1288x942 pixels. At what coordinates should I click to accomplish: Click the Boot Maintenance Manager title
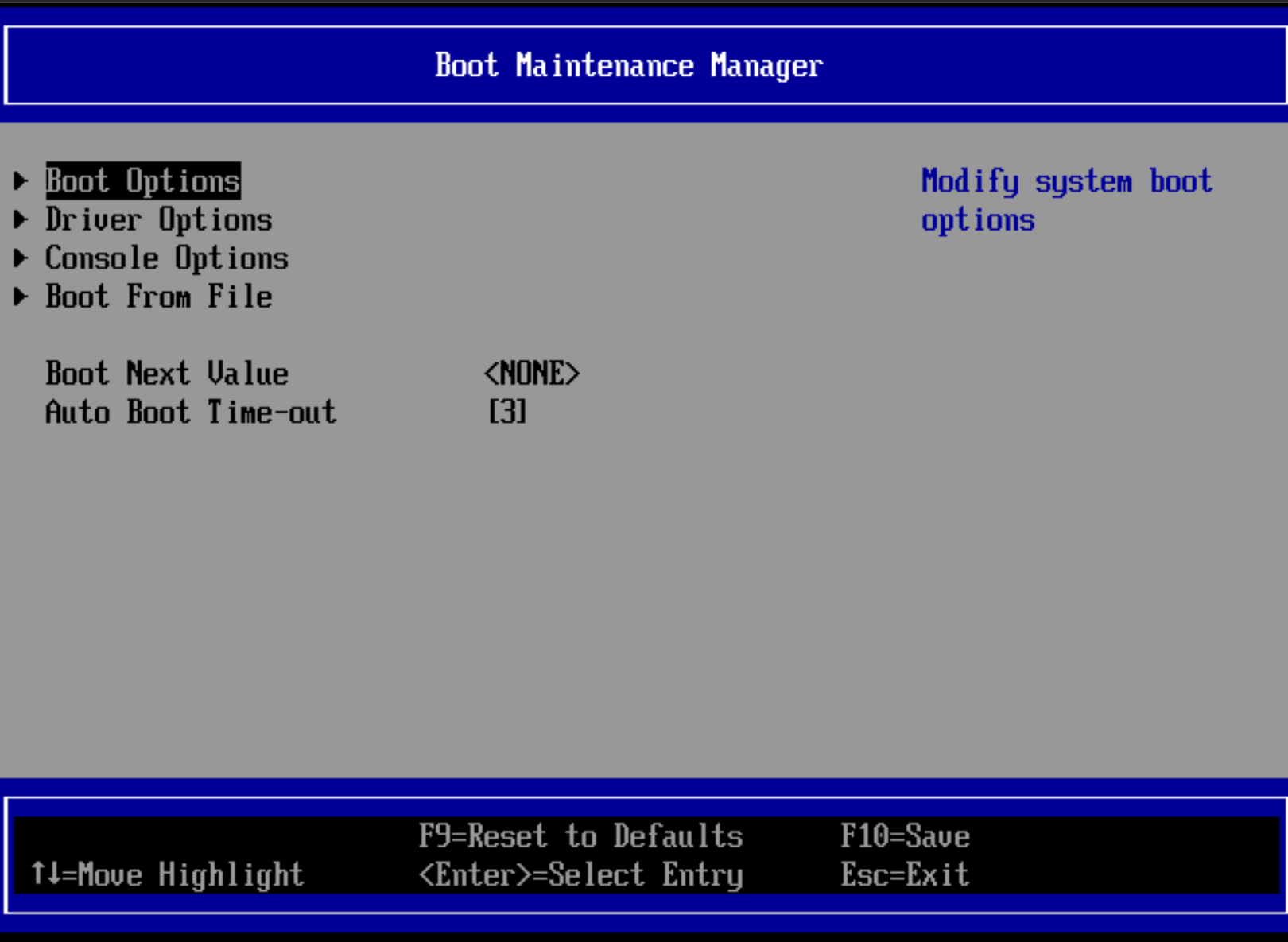coord(629,65)
